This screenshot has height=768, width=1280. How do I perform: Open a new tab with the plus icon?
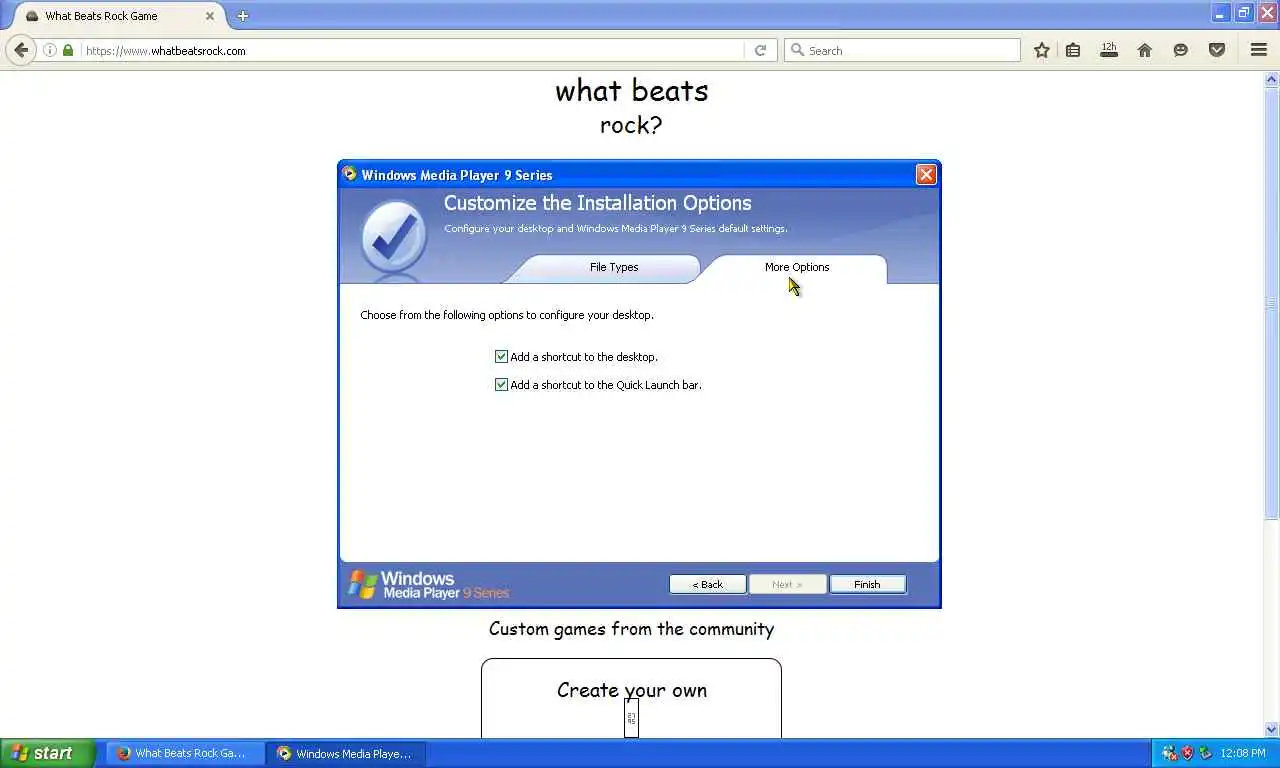[242, 16]
